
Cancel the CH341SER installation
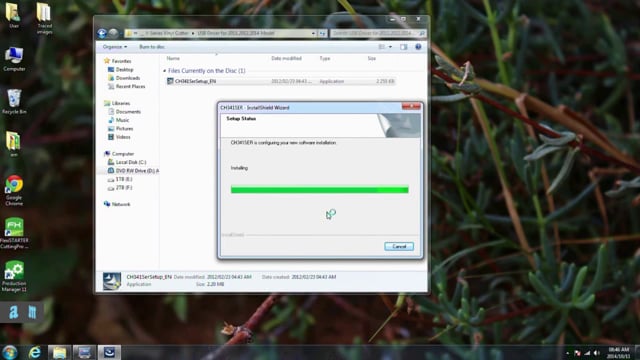click(x=399, y=246)
